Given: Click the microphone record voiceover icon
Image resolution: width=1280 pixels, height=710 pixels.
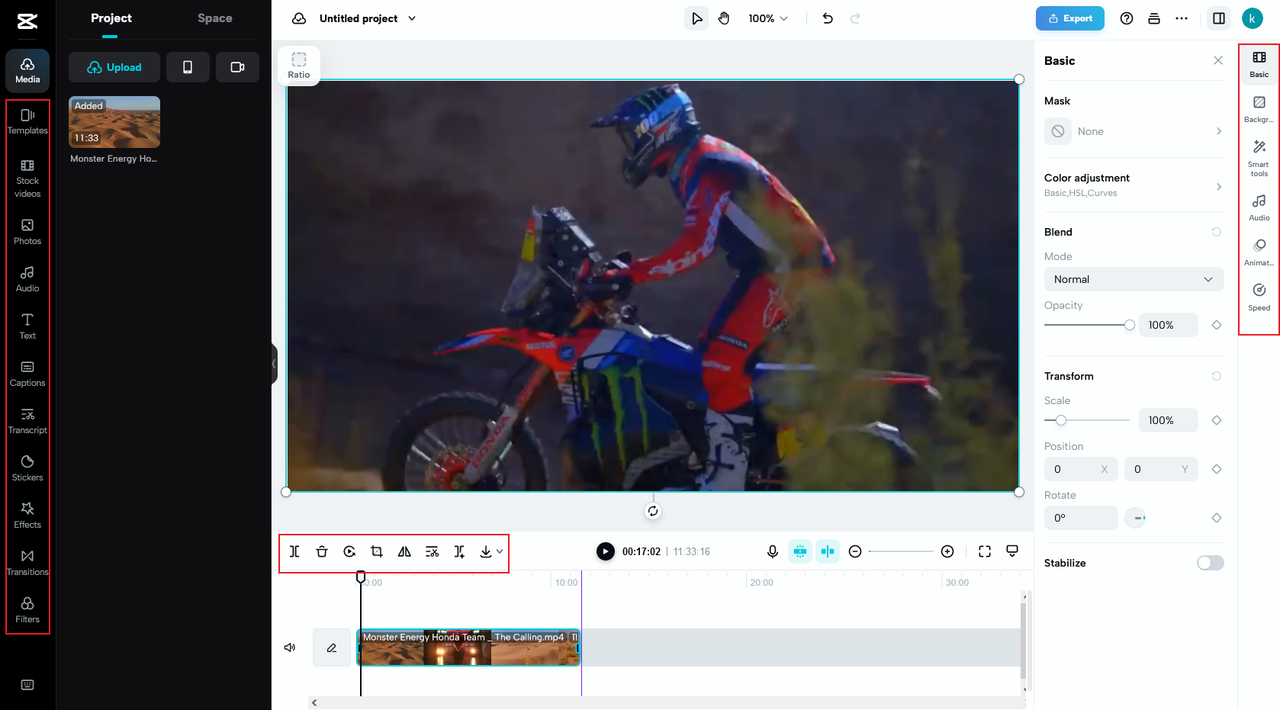Looking at the screenshot, I should pyautogui.click(x=772, y=551).
